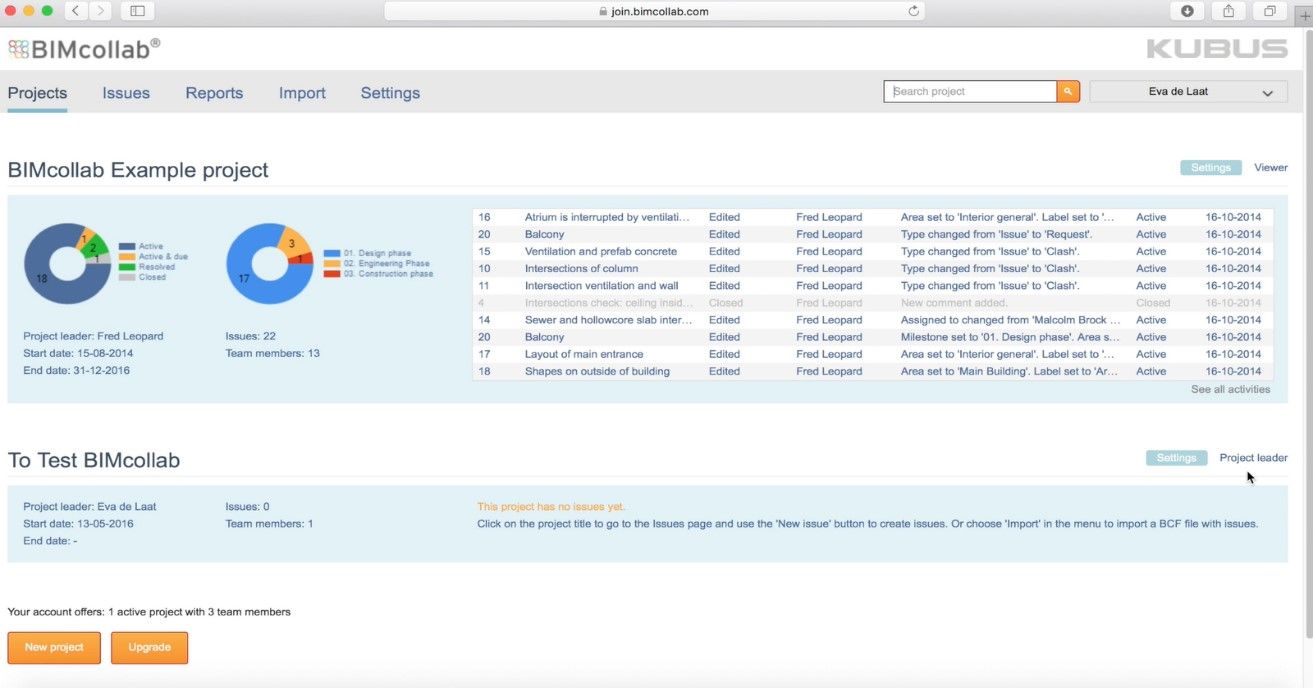Click Viewer link for Example project

pos(1271,167)
